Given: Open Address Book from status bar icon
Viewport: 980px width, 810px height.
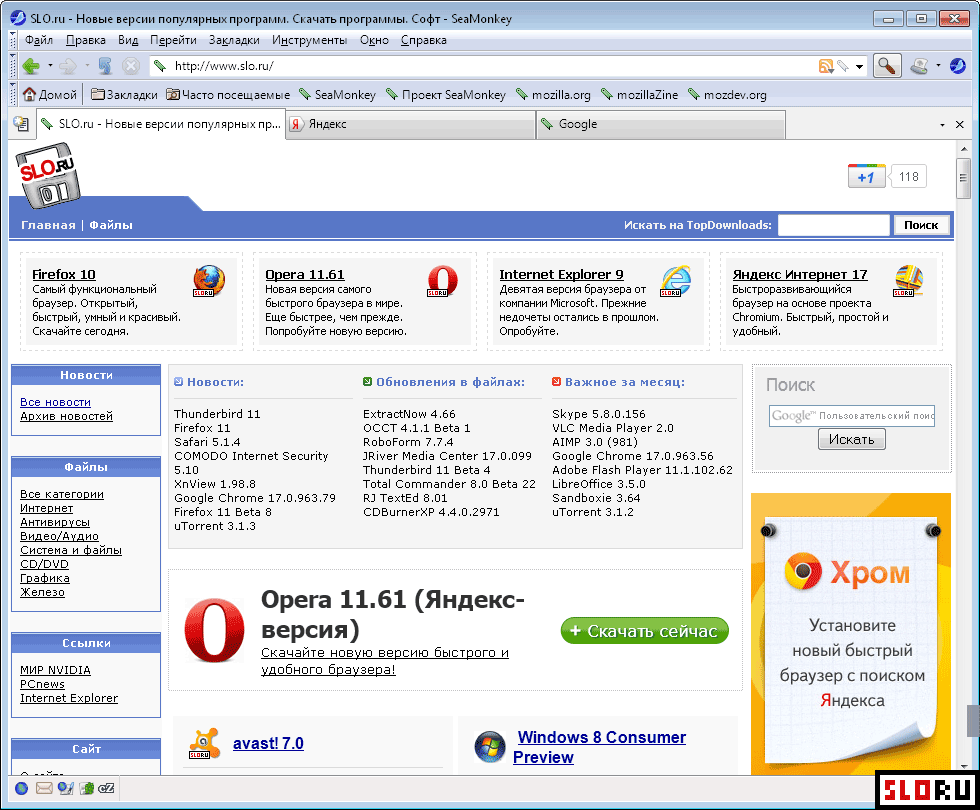Looking at the screenshot, I should (x=86, y=788).
